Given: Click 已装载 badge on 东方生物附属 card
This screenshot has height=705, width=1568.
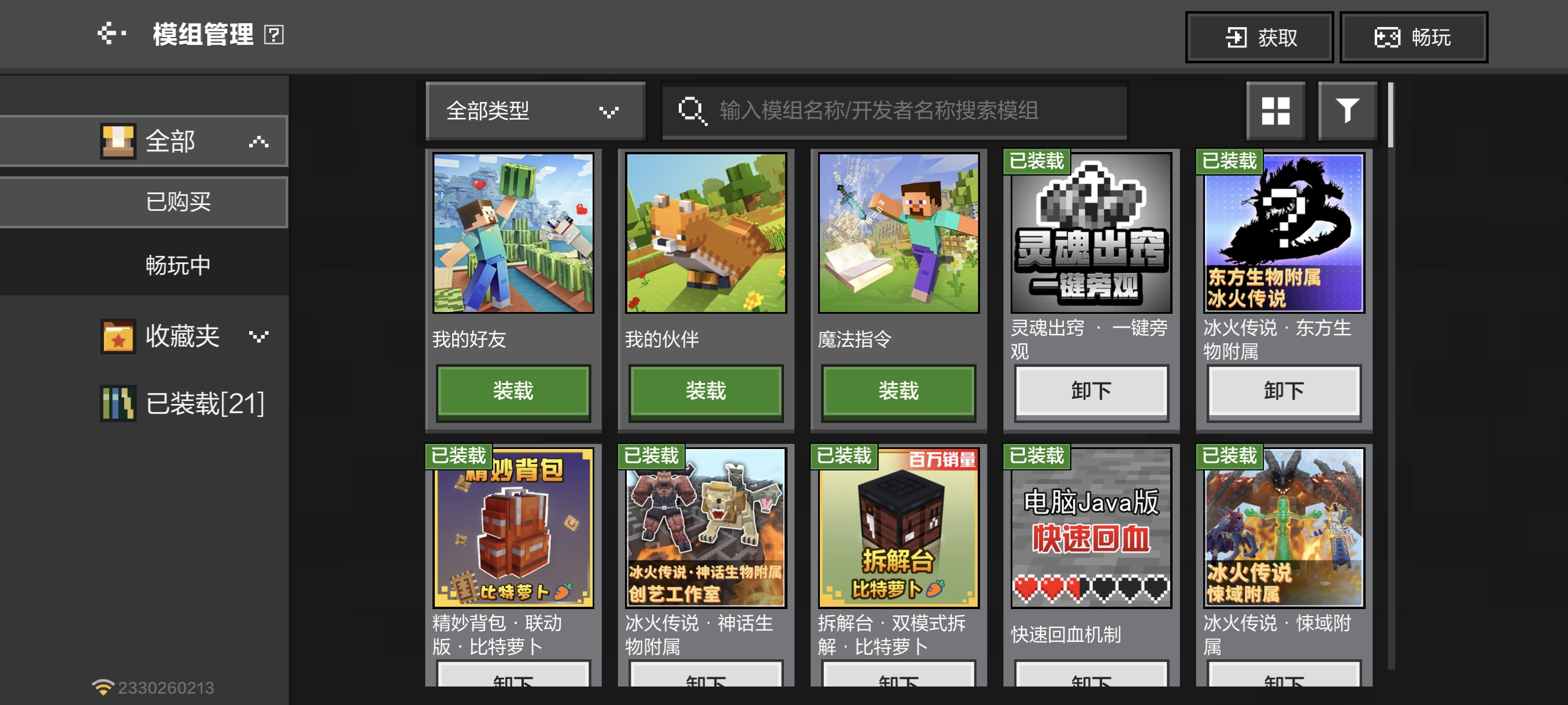Looking at the screenshot, I should 1229,161.
